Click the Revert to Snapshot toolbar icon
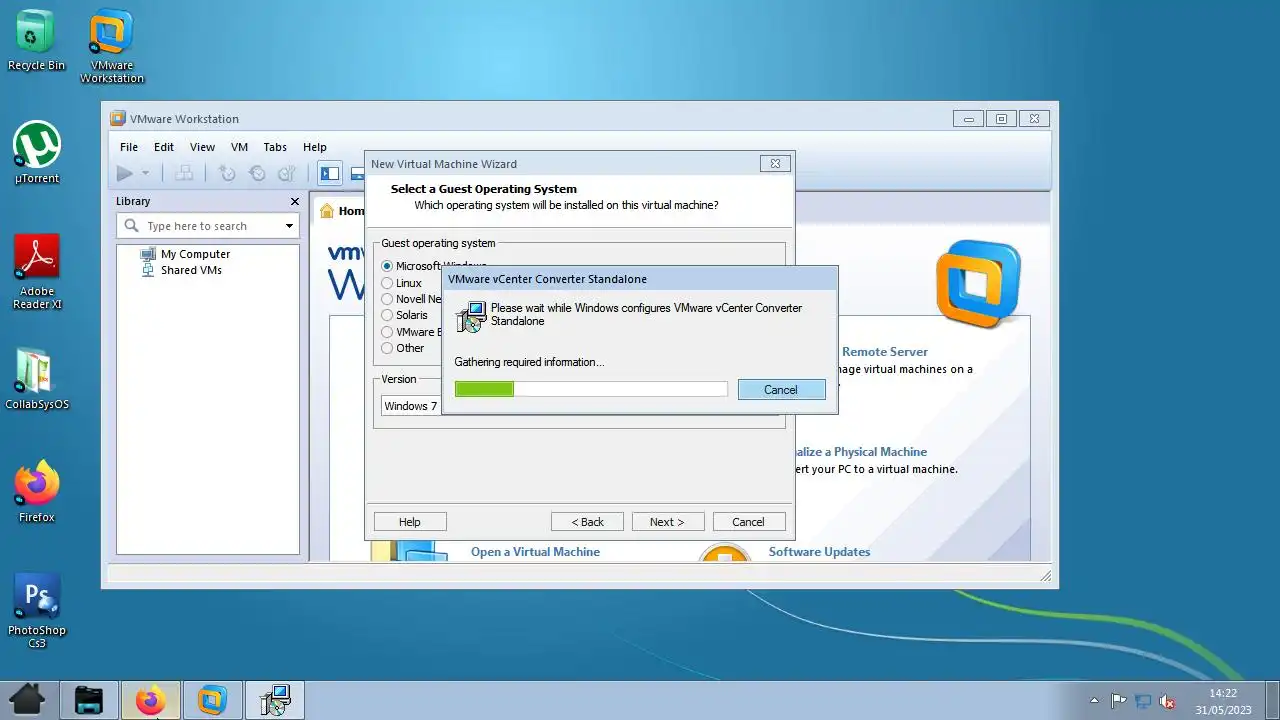Screen dimensions: 1280x720 click(257, 173)
